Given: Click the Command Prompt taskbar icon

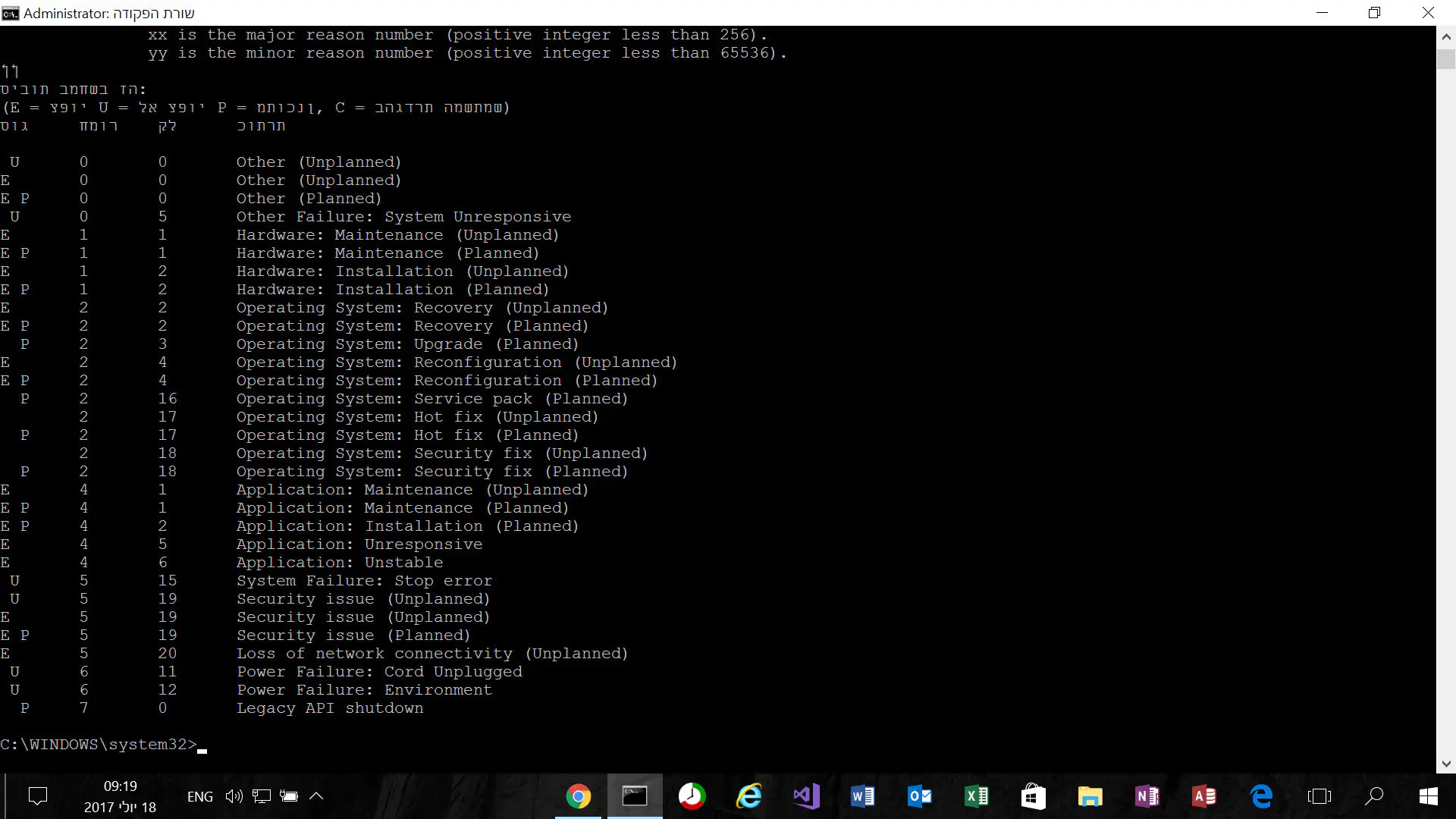Looking at the screenshot, I should [x=635, y=796].
